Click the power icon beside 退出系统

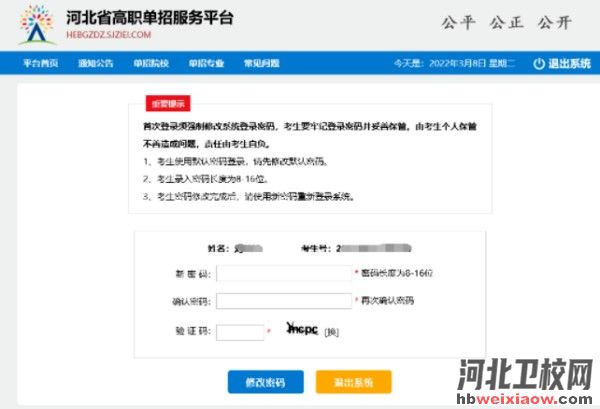point(539,63)
